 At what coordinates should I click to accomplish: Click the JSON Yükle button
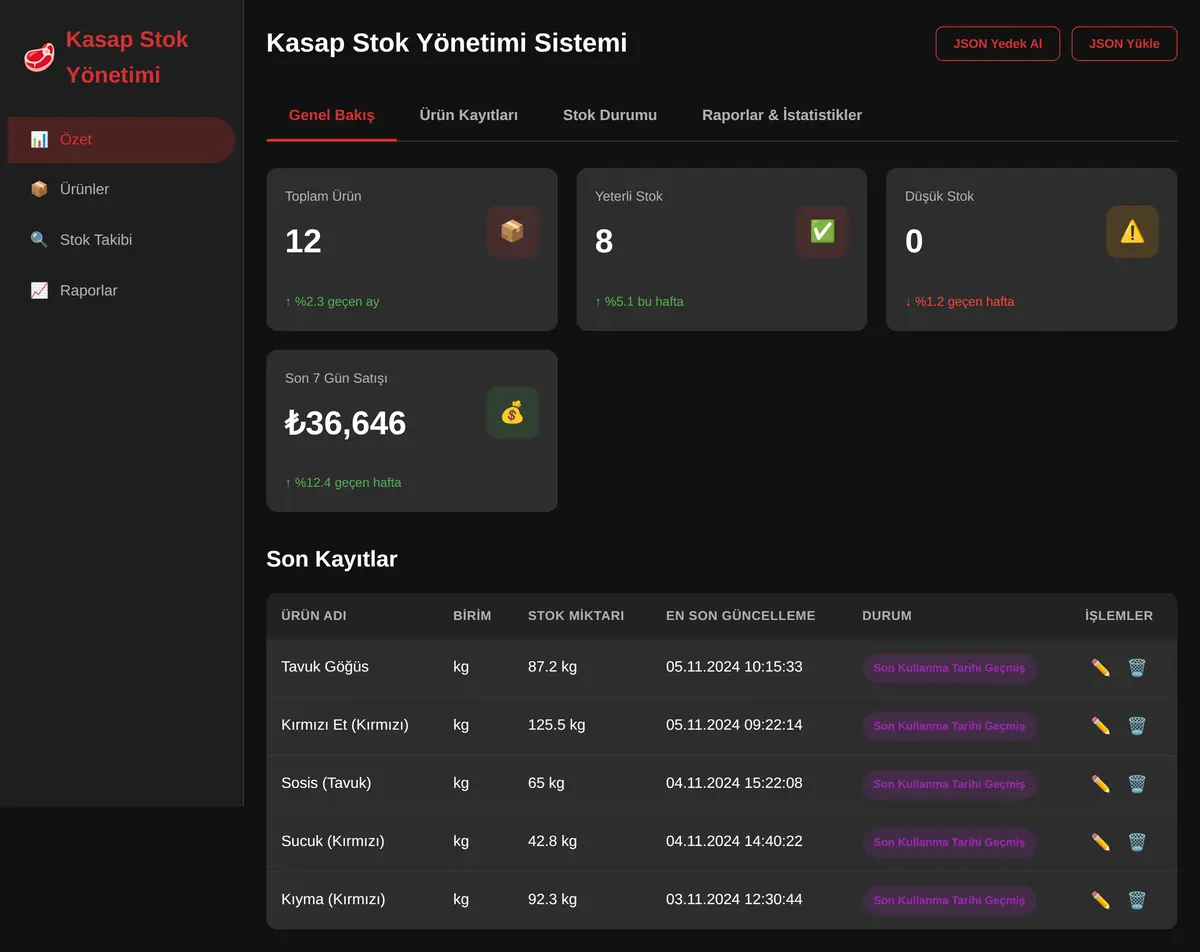click(1125, 44)
